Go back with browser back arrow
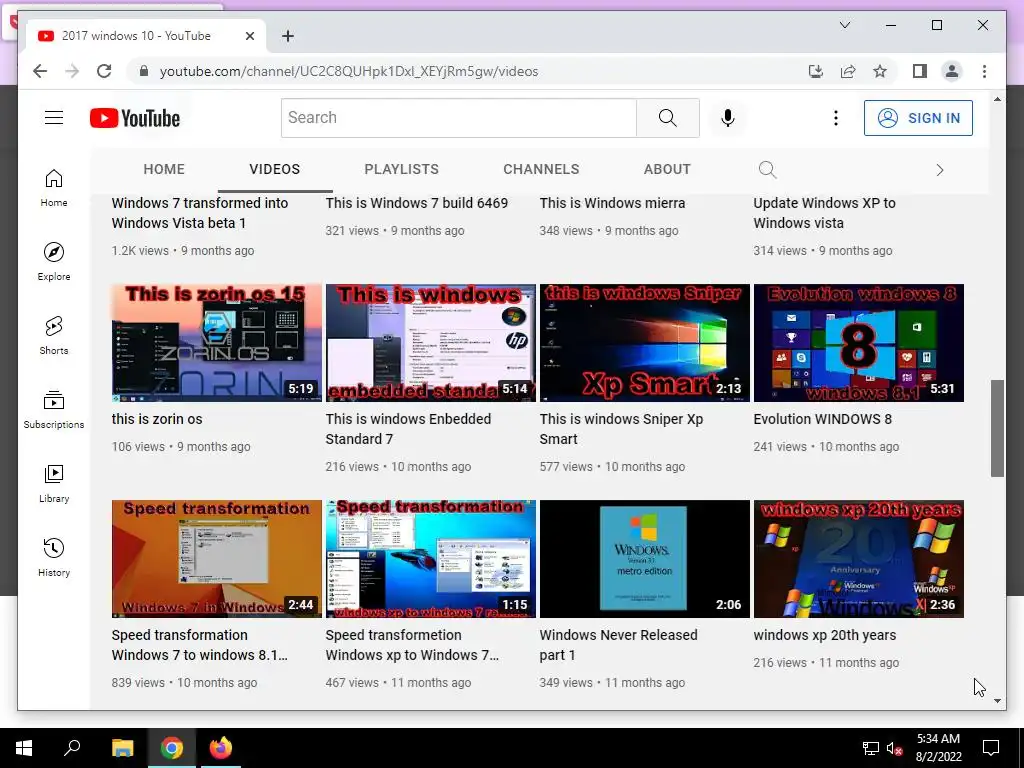 40,71
